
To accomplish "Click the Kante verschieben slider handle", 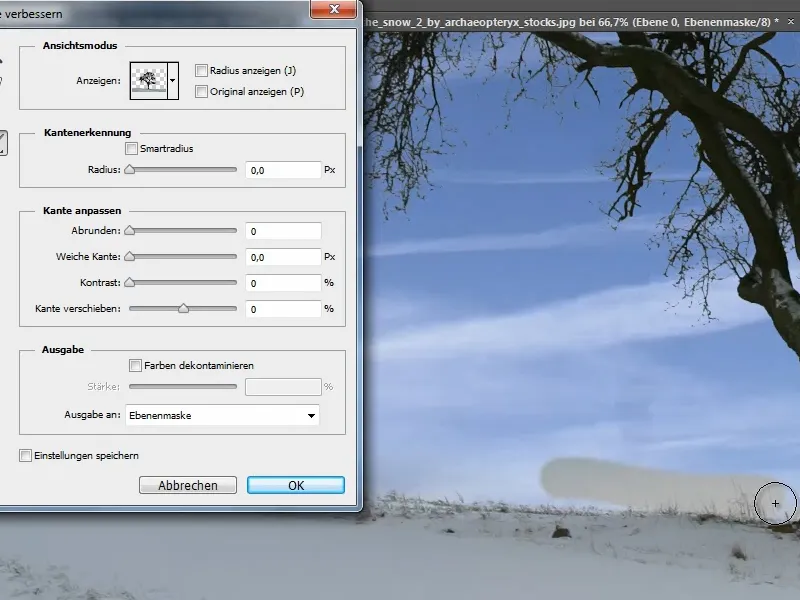I will 183,308.
